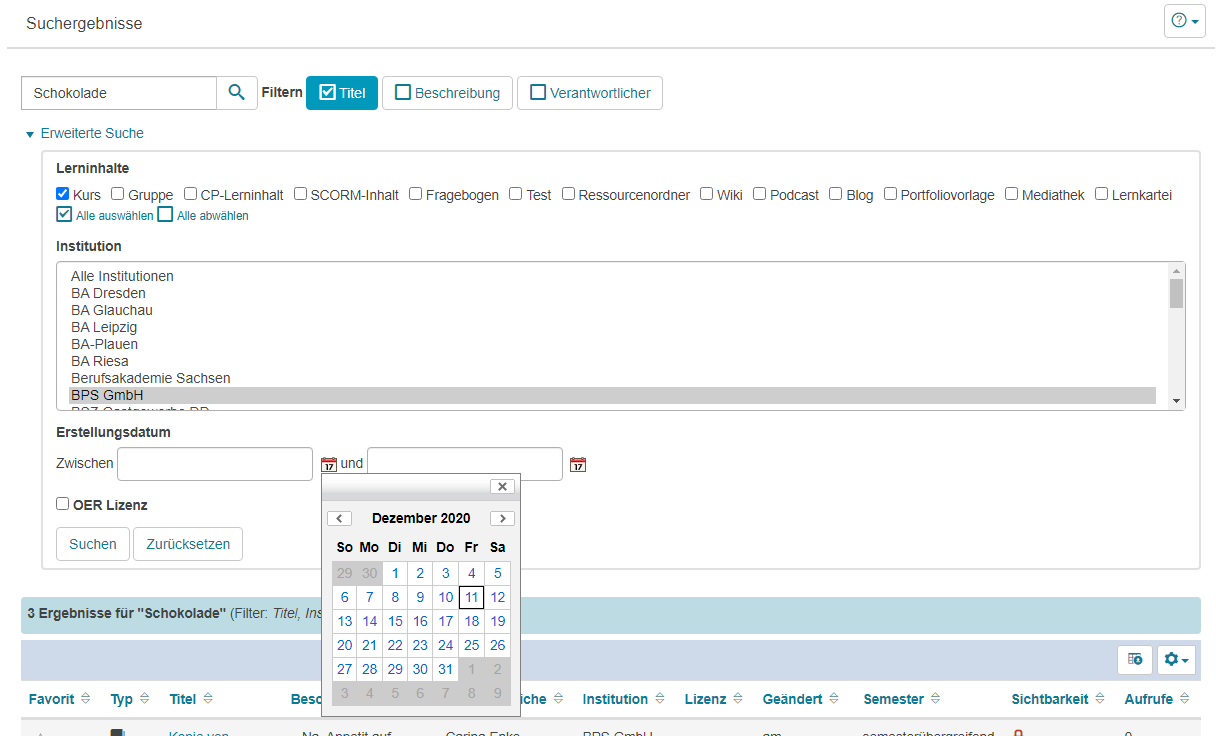Go to previous month in the calendar popup

pyautogui.click(x=339, y=518)
